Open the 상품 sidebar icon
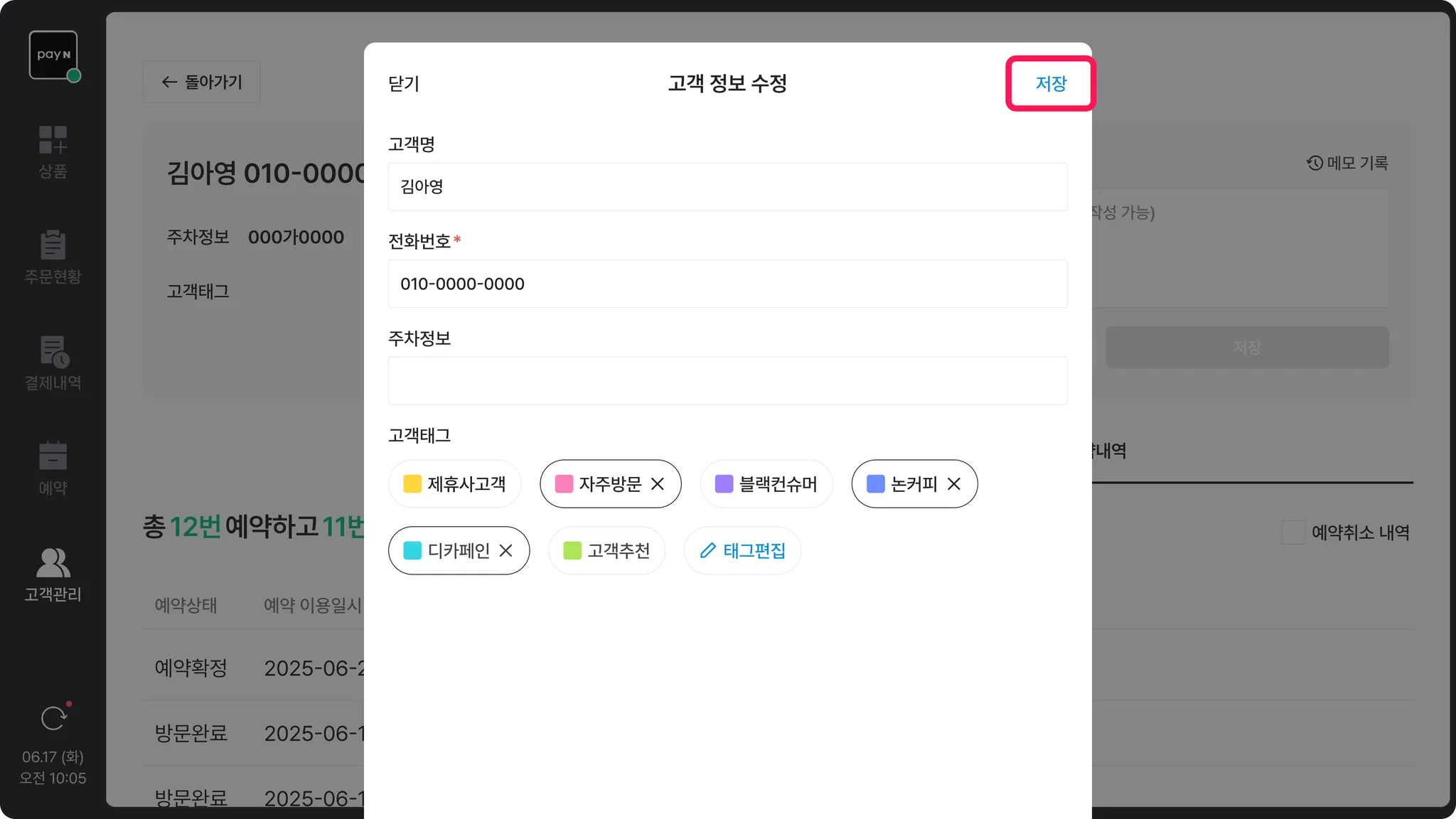 (x=53, y=140)
